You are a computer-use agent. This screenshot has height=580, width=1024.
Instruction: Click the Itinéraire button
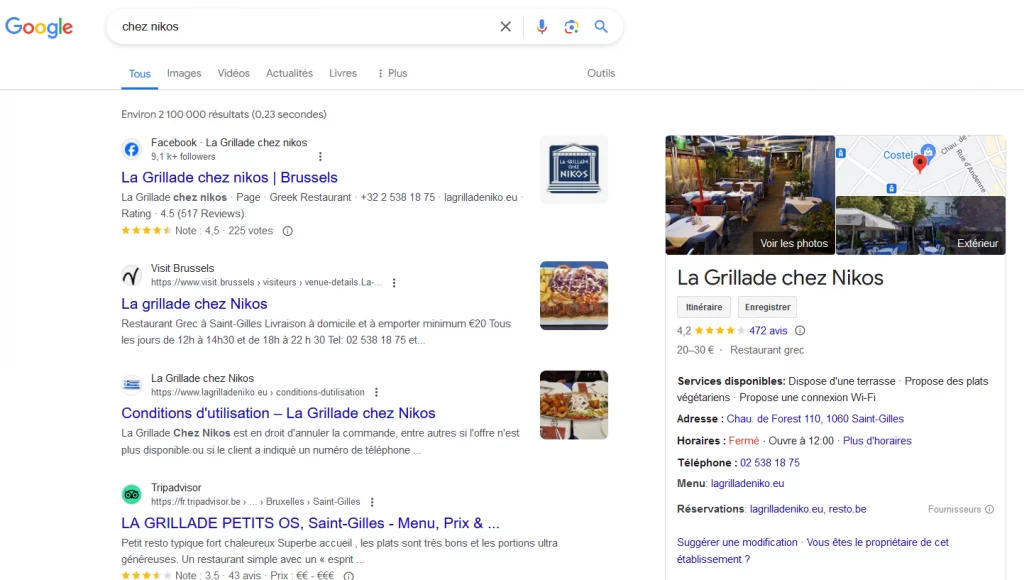(704, 307)
